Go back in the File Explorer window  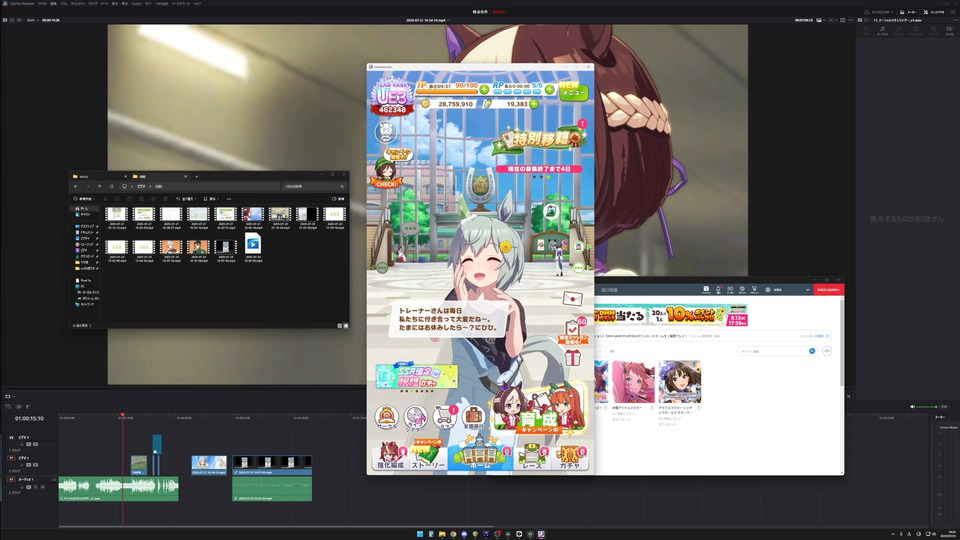[76, 186]
